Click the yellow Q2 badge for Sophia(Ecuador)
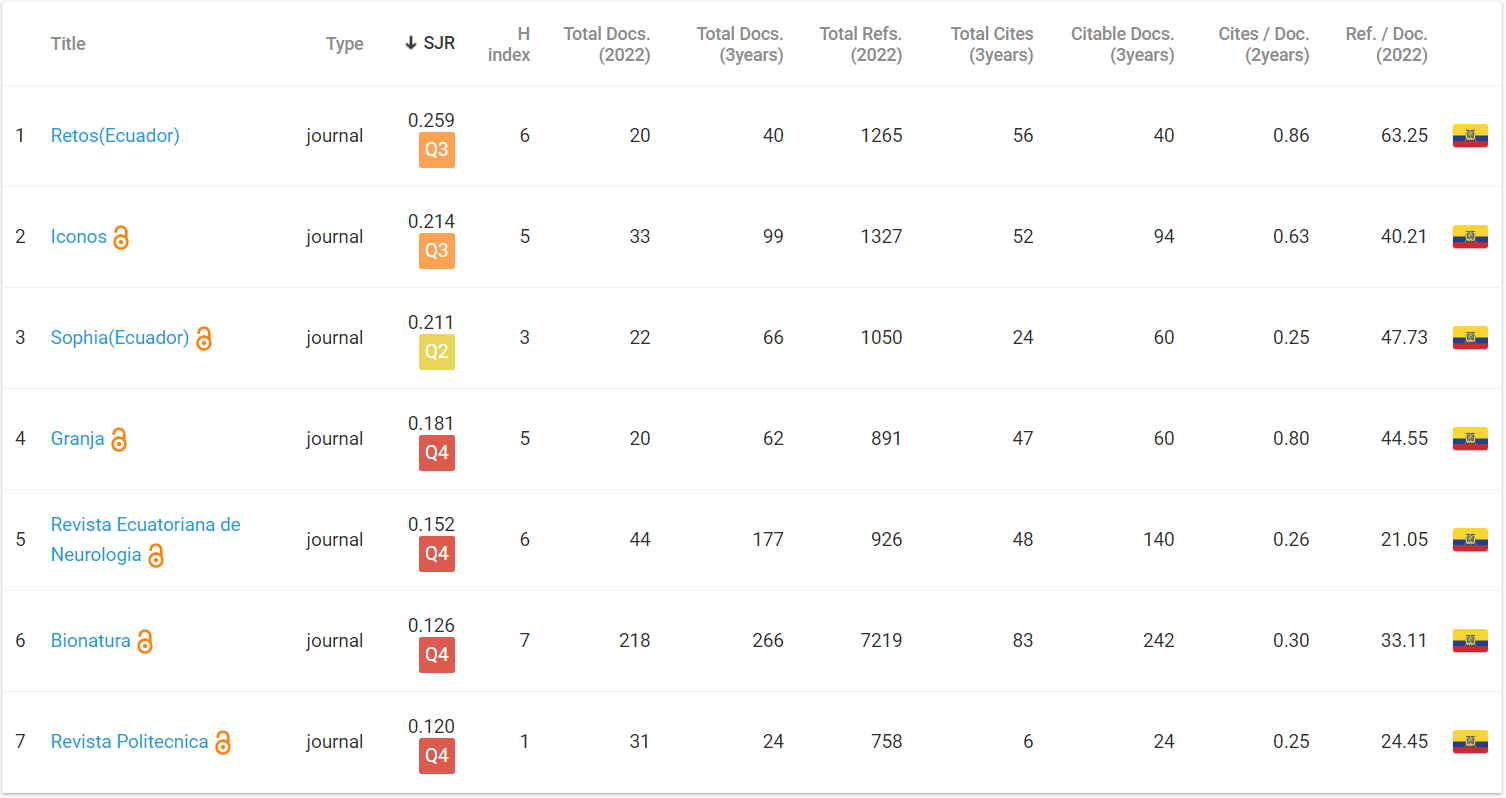1506x798 pixels. [x=437, y=352]
